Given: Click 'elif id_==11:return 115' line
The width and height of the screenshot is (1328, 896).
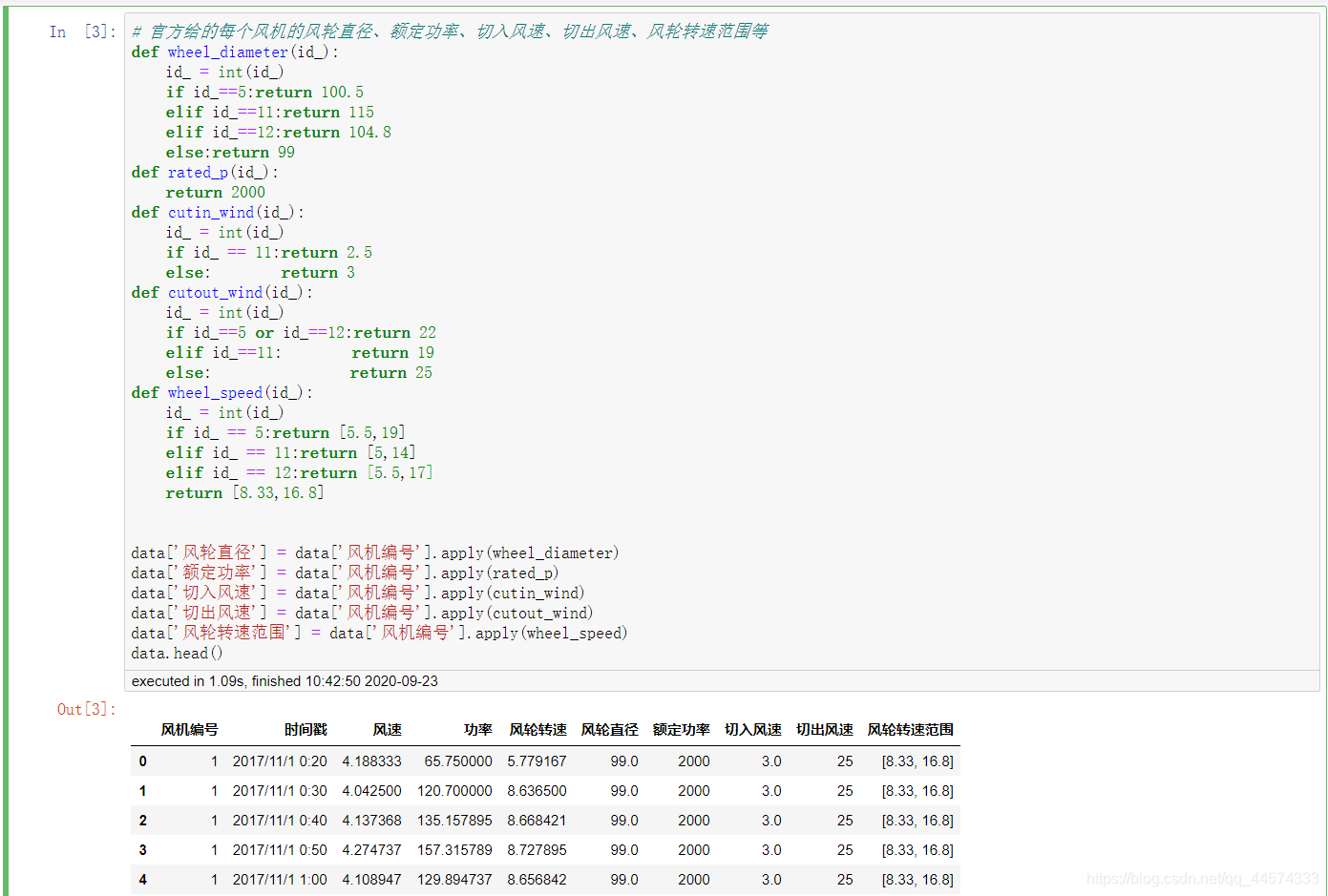Looking at the screenshot, I should click(269, 112).
